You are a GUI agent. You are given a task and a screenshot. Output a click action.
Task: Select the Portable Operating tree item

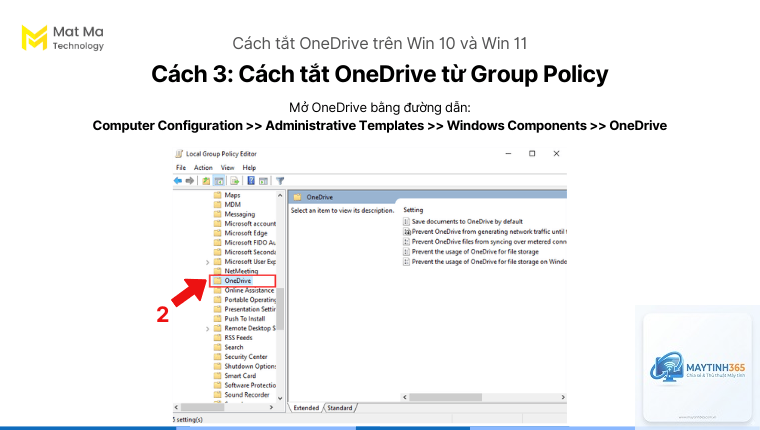[250, 300]
